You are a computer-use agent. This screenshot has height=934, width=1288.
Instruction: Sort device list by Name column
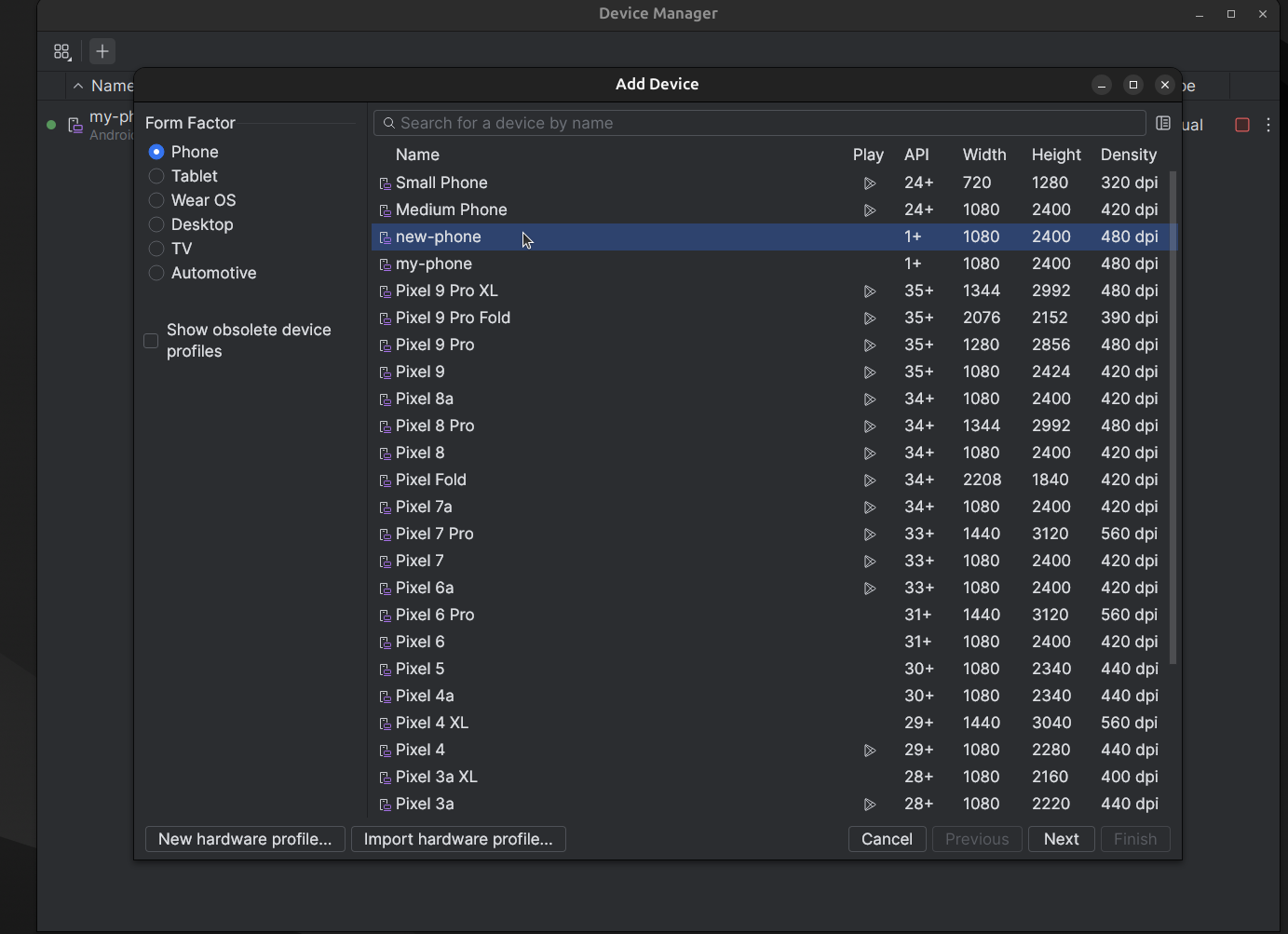pos(417,155)
